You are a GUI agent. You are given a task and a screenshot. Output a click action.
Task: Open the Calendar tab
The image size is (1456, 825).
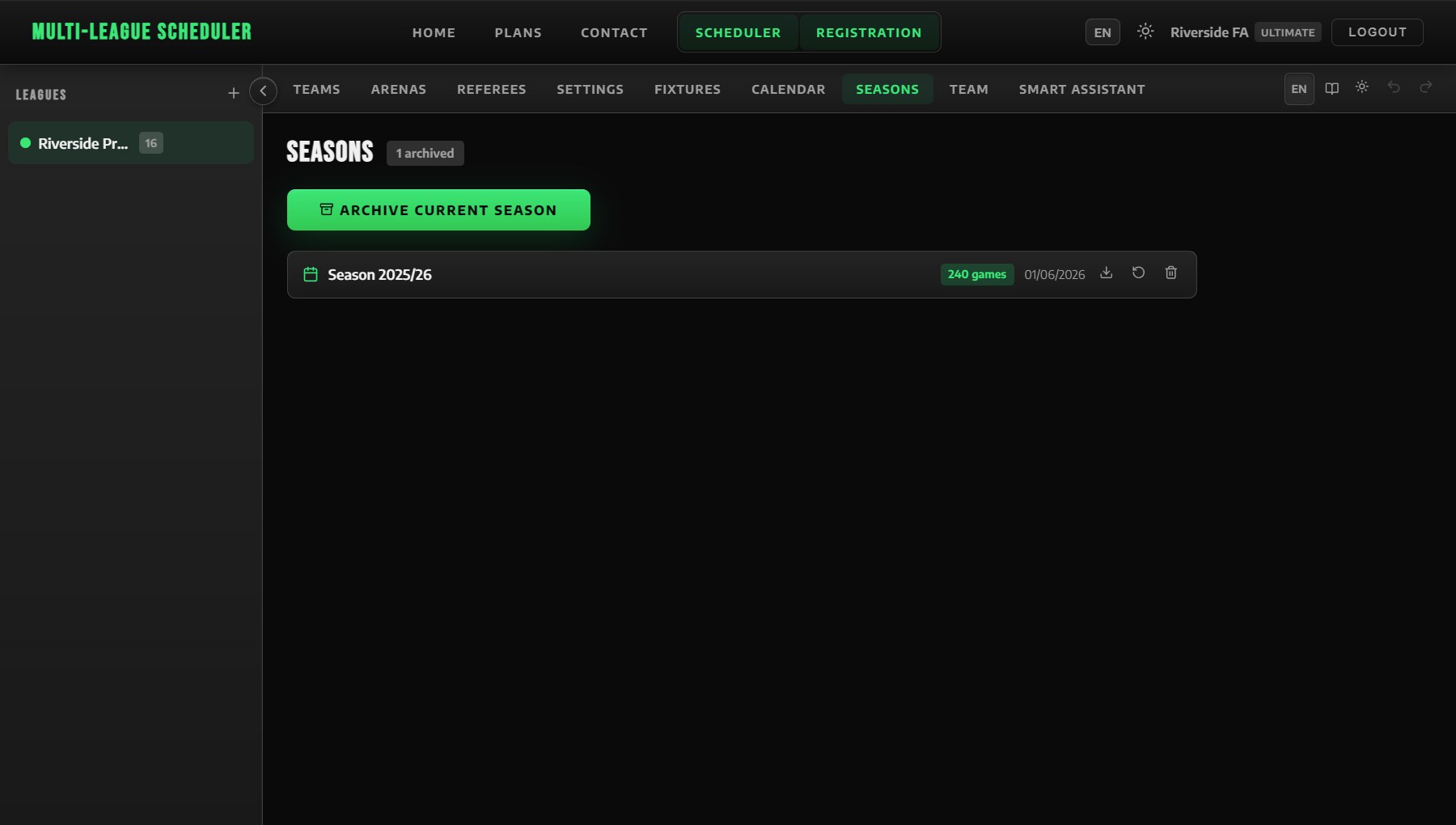tap(789, 89)
